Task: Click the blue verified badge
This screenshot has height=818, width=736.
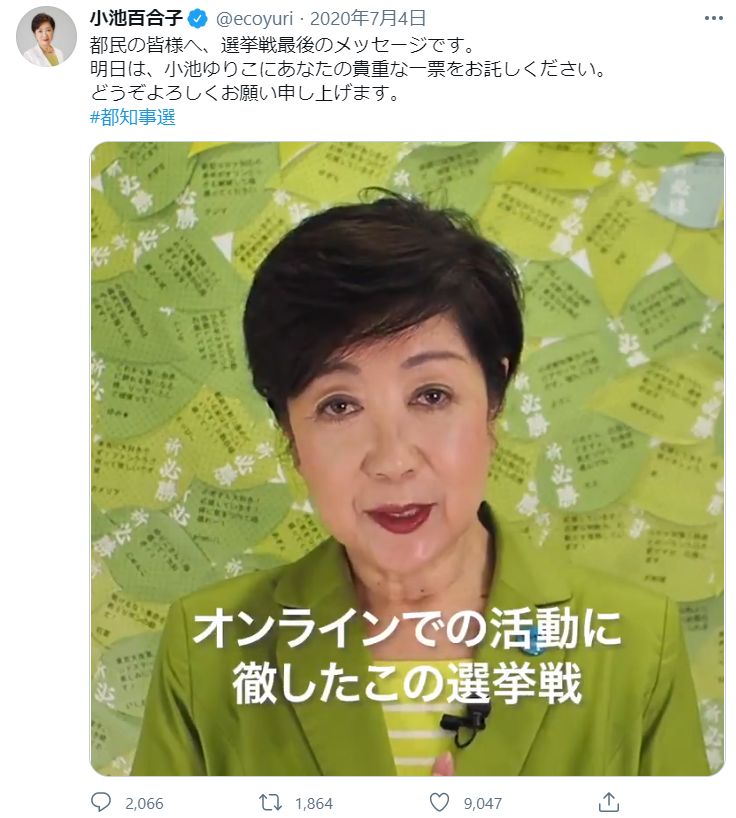Action: click(x=198, y=19)
